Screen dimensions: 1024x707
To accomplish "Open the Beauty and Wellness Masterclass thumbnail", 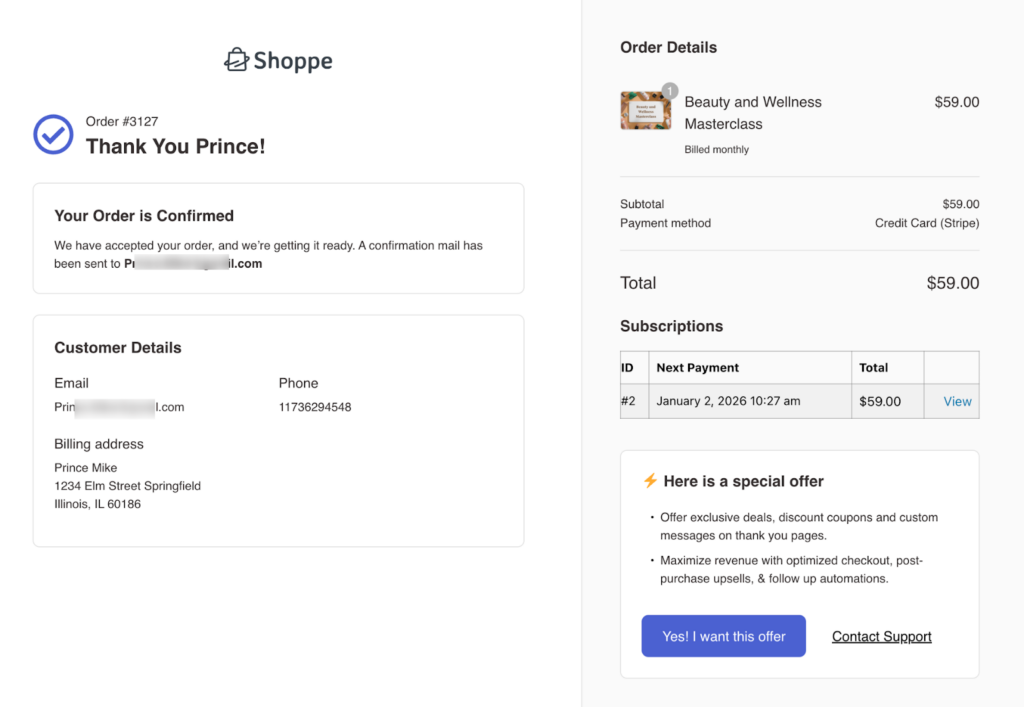I will coord(645,111).
